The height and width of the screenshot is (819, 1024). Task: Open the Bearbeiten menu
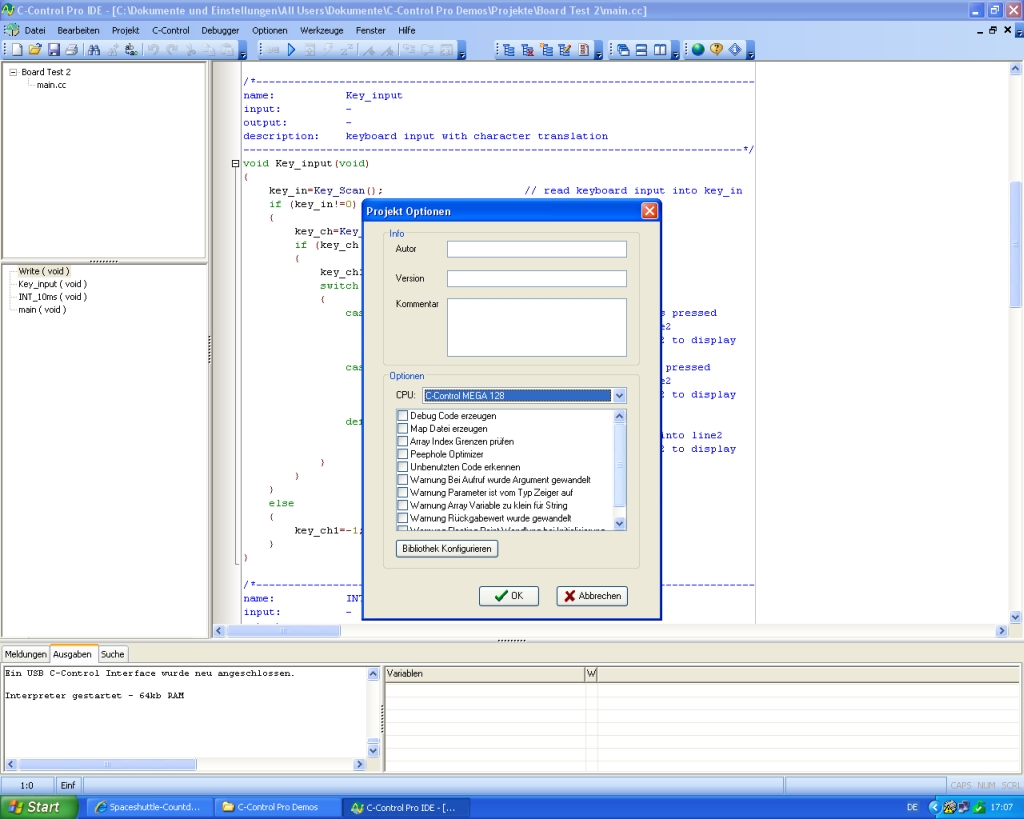click(x=78, y=30)
